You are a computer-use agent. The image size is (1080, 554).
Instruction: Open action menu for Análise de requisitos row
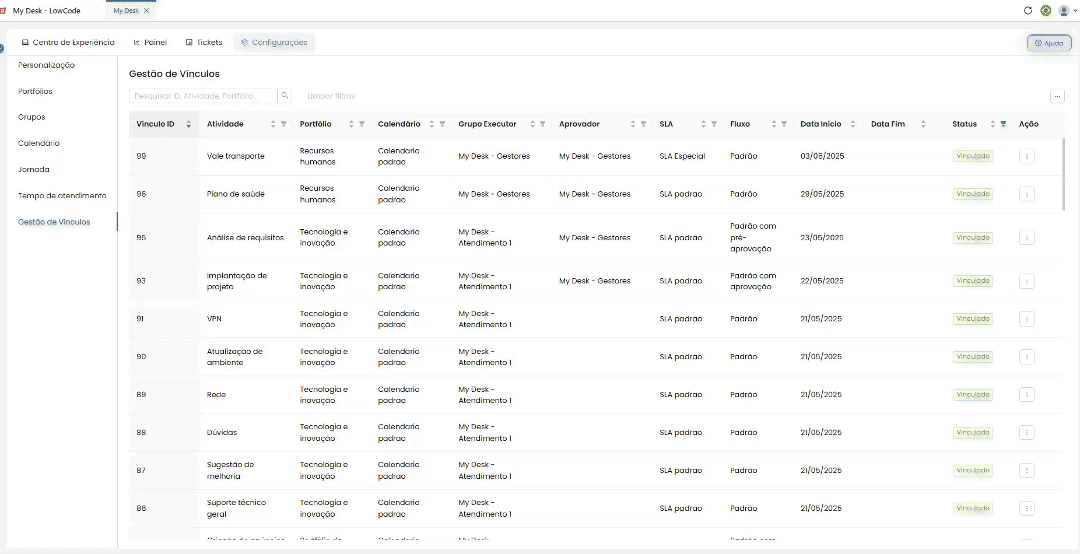[1026, 238]
